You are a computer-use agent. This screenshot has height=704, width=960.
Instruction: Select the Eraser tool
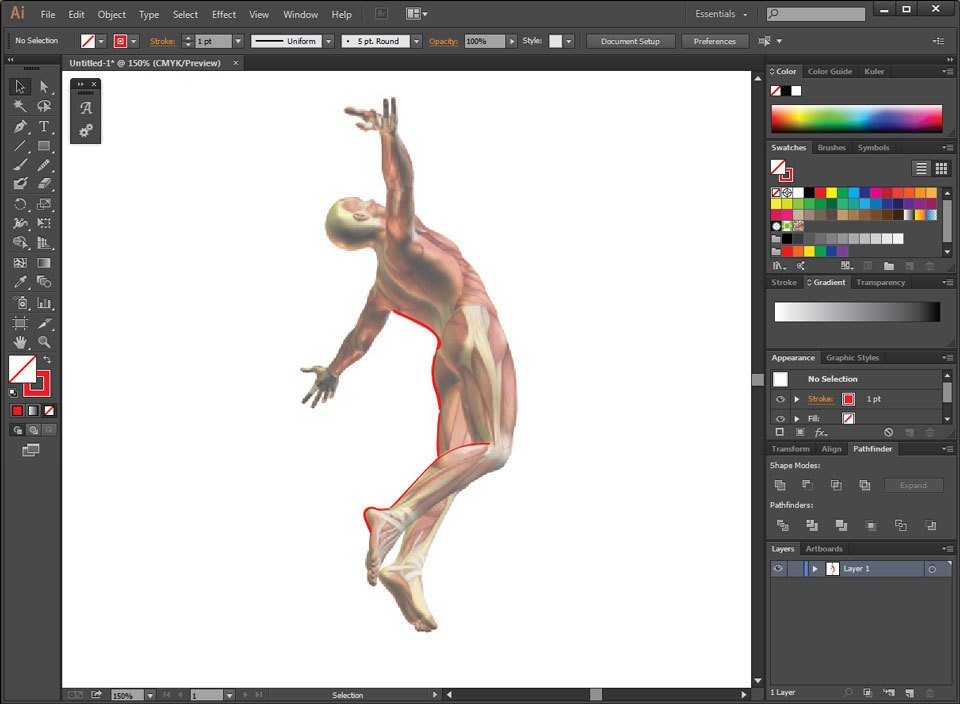43,184
